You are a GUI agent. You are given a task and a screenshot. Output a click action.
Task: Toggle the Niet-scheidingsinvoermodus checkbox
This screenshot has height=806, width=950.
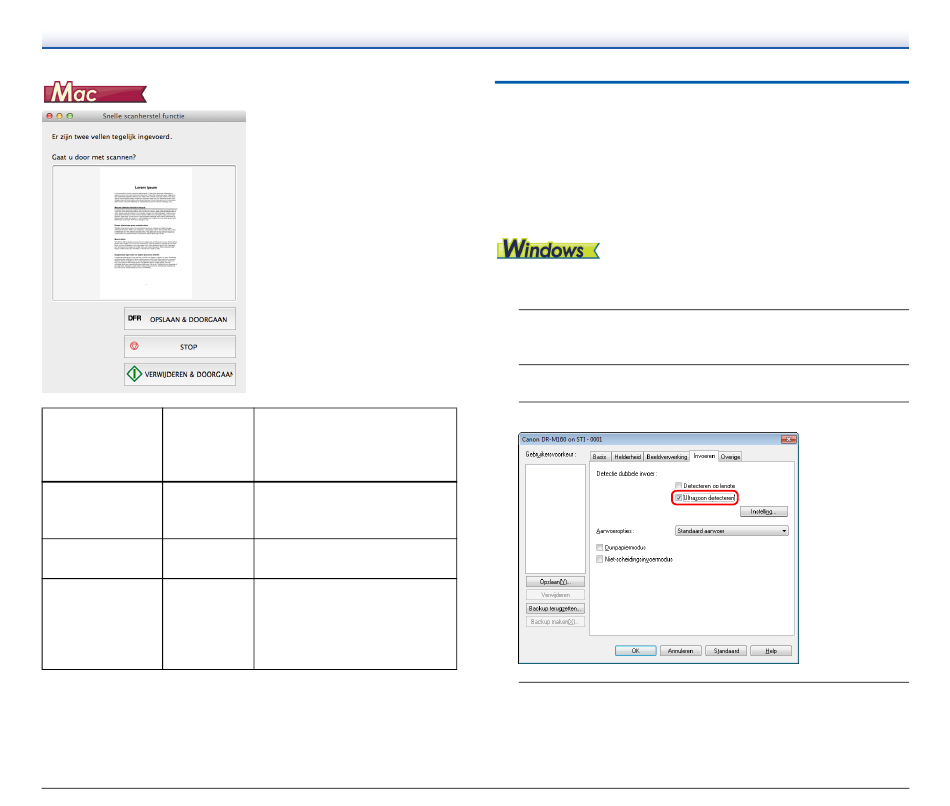[x=598, y=559]
